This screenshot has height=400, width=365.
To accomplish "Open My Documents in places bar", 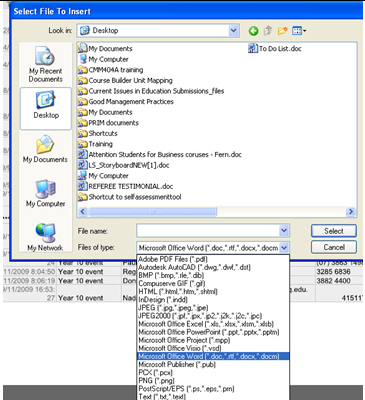I will coord(45,149).
